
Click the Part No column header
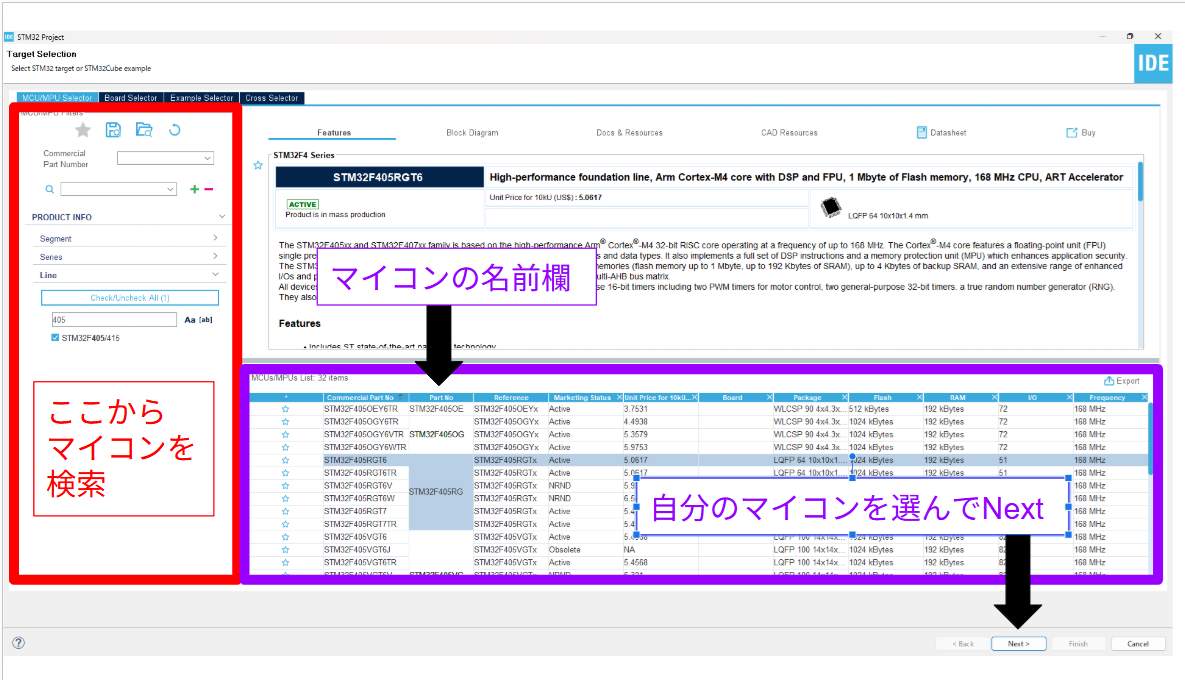pos(441,397)
